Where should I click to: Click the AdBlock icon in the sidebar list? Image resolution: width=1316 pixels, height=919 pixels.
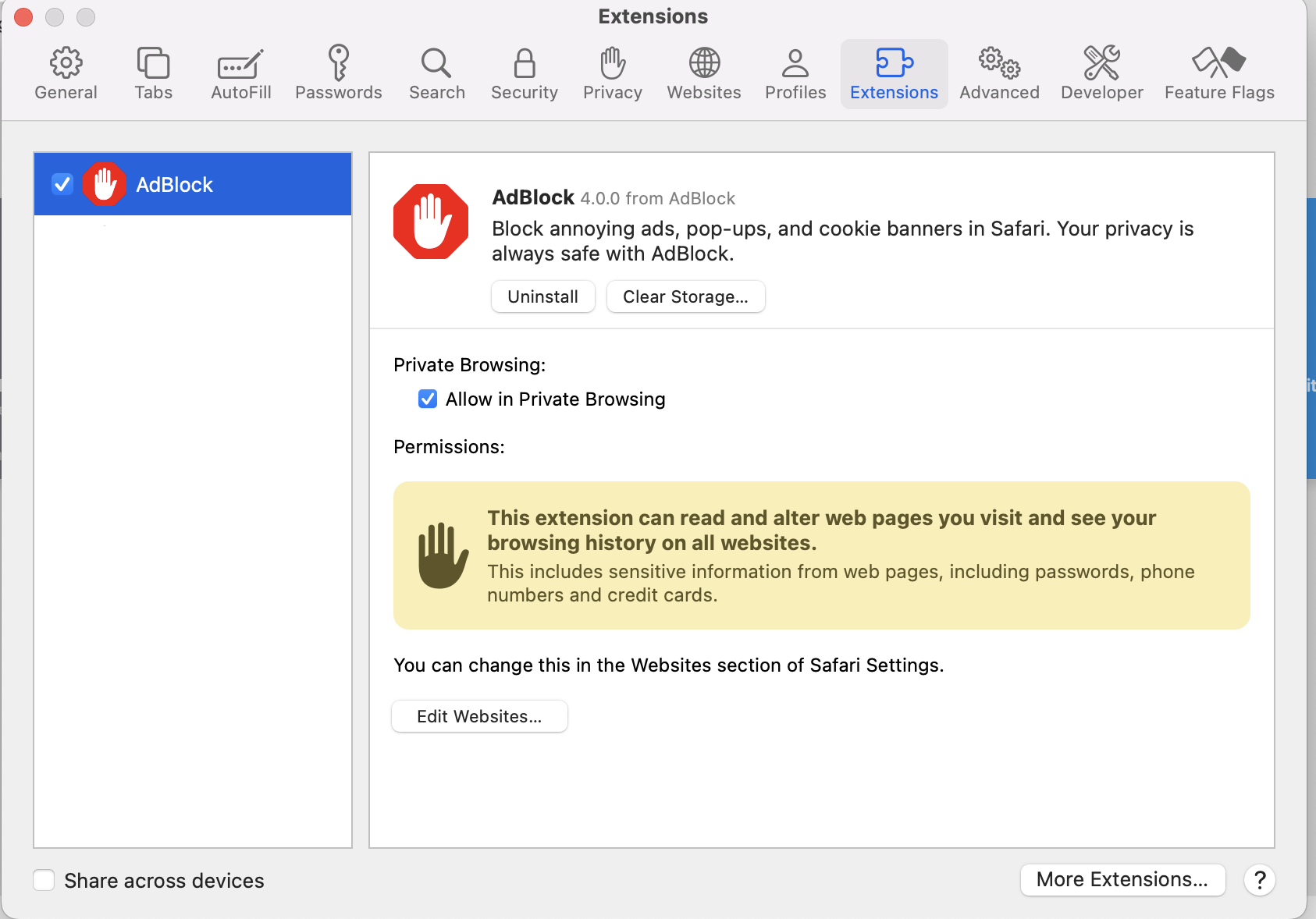pos(104,184)
